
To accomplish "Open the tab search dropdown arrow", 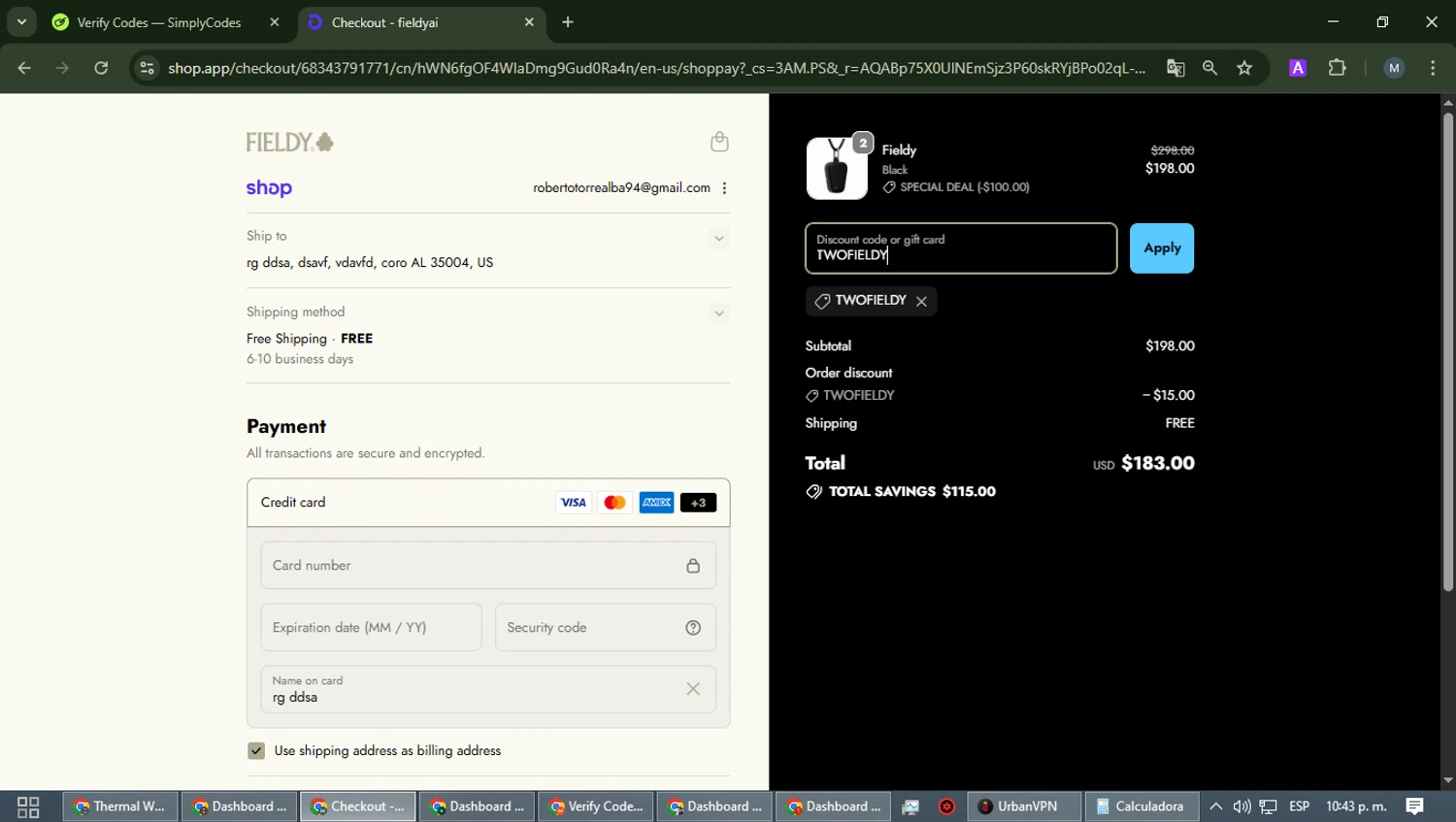I will [x=21, y=22].
